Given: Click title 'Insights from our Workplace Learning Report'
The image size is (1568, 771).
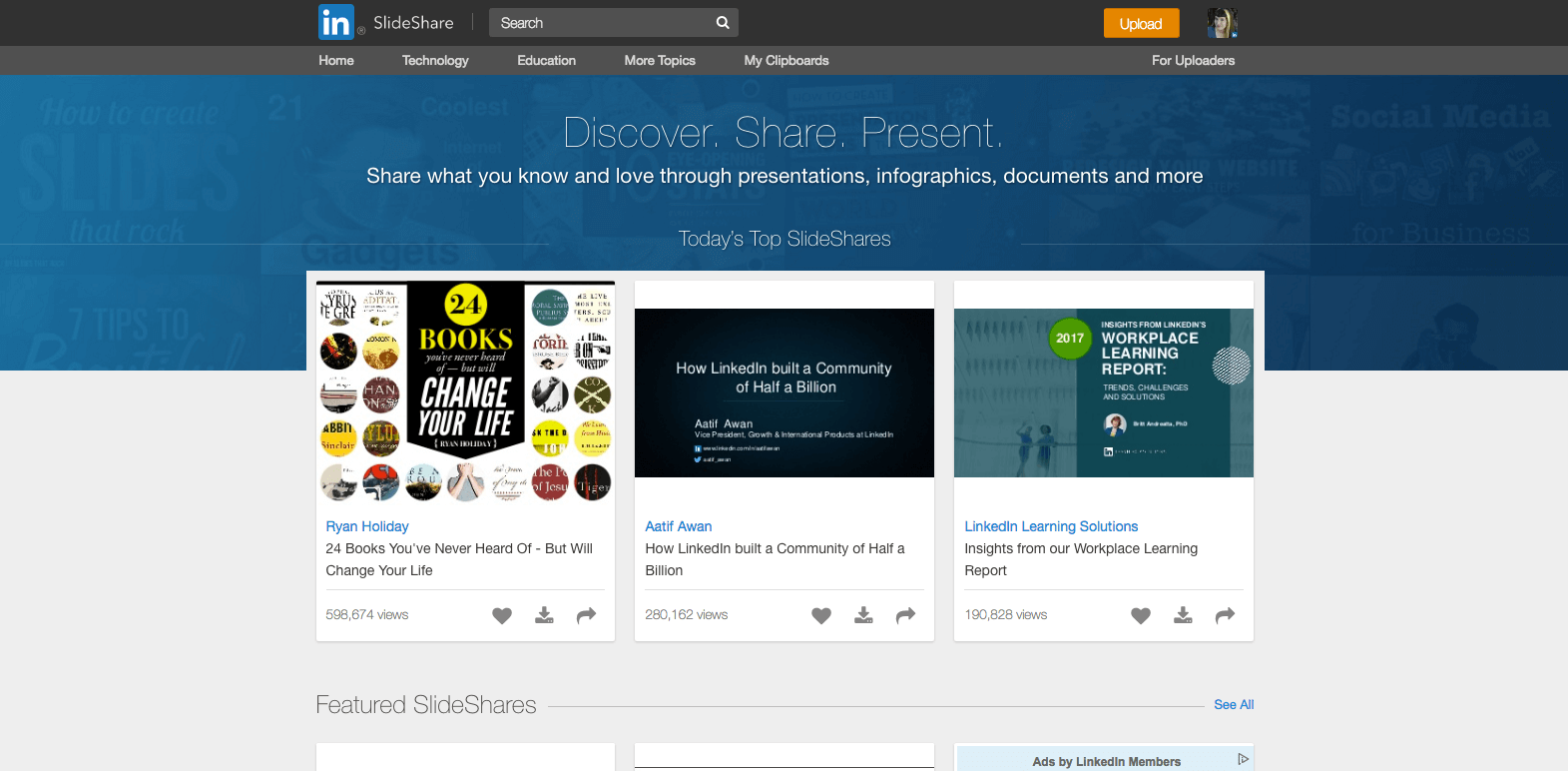Looking at the screenshot, I should pyautogui.click(x=1081, y=559).
